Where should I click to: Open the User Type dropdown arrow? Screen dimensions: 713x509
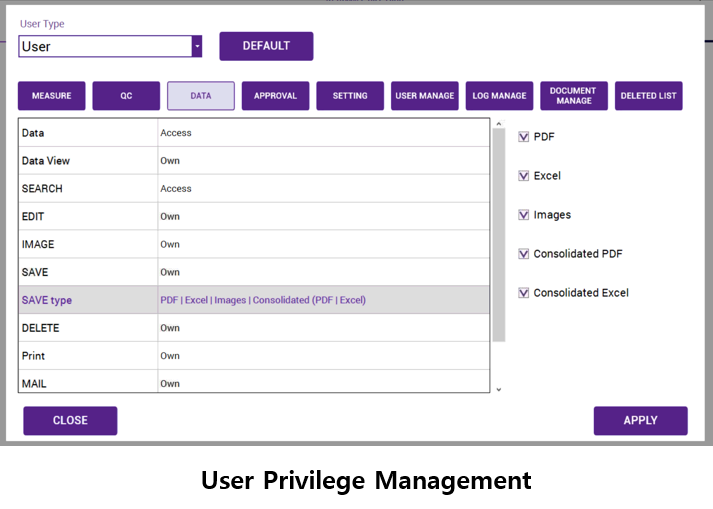coord(197,47)
